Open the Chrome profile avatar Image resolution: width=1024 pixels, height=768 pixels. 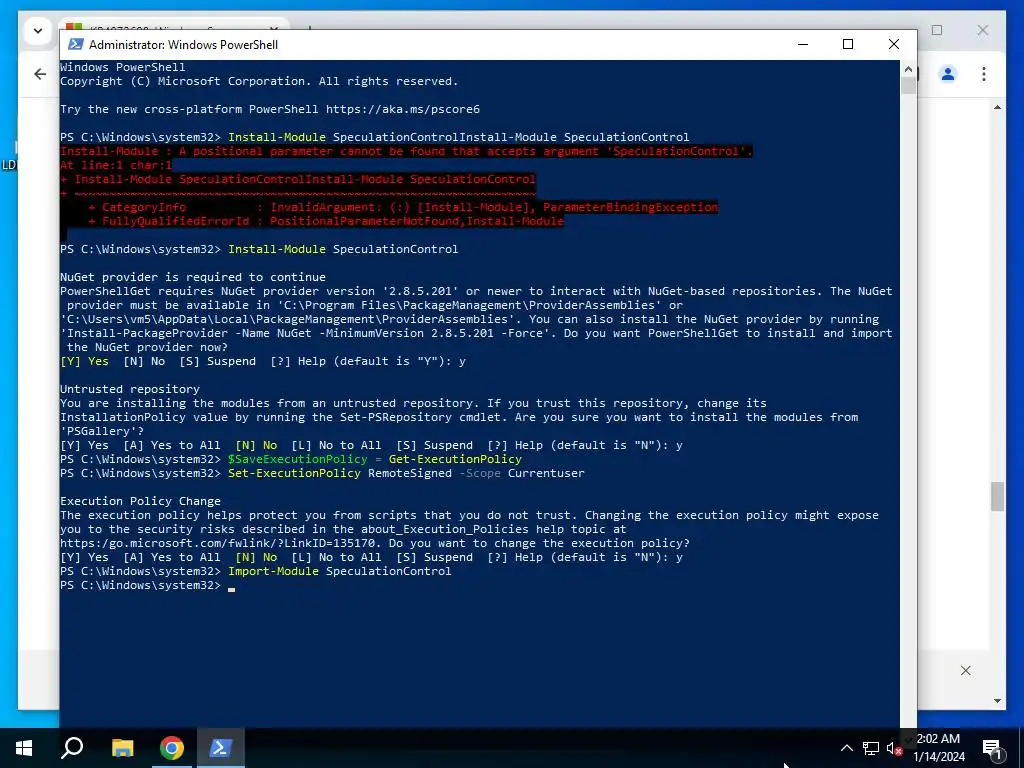948,74
